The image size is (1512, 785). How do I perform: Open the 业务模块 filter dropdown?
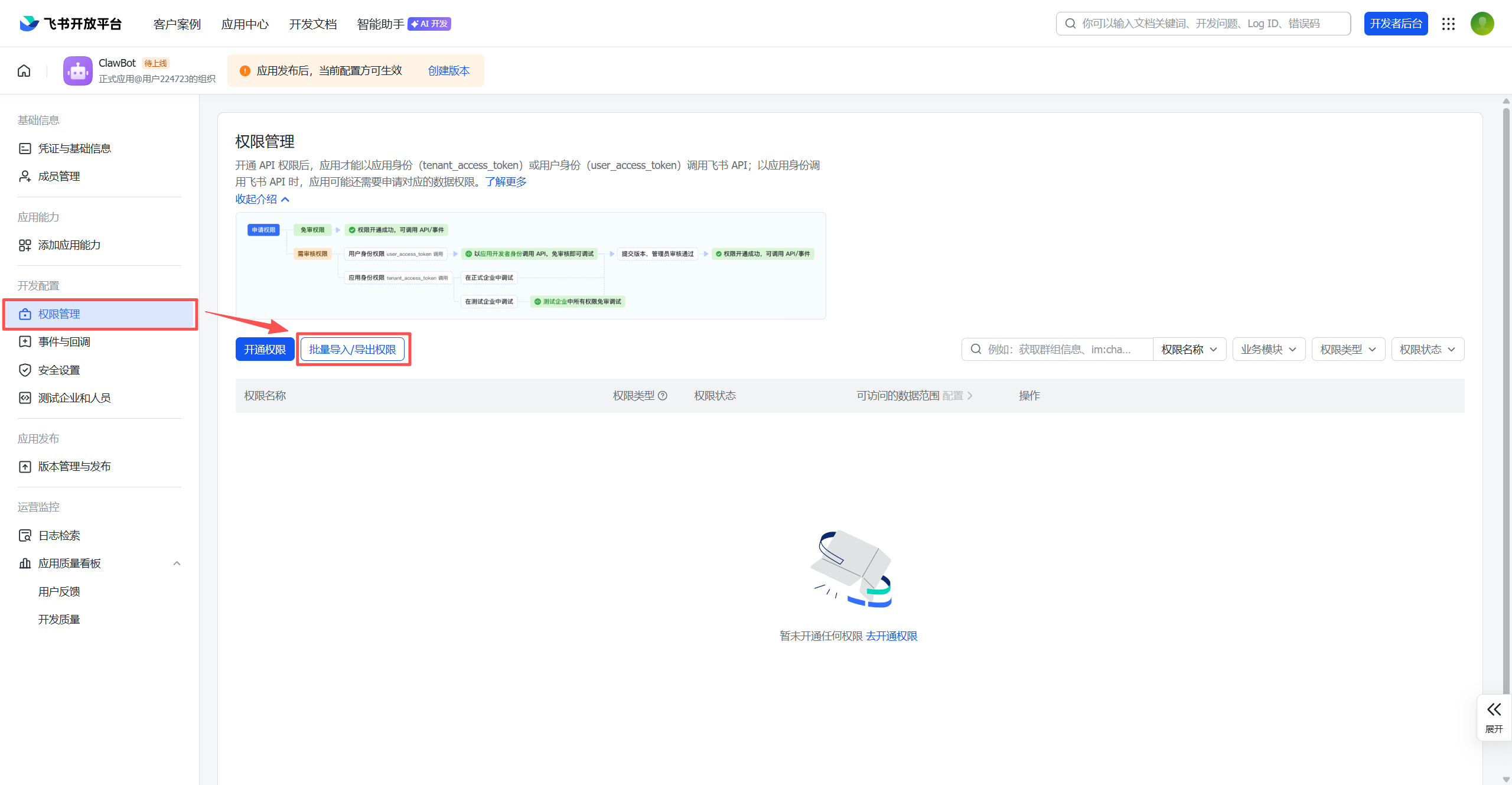pyautogui.click(x=1269, y=350)
